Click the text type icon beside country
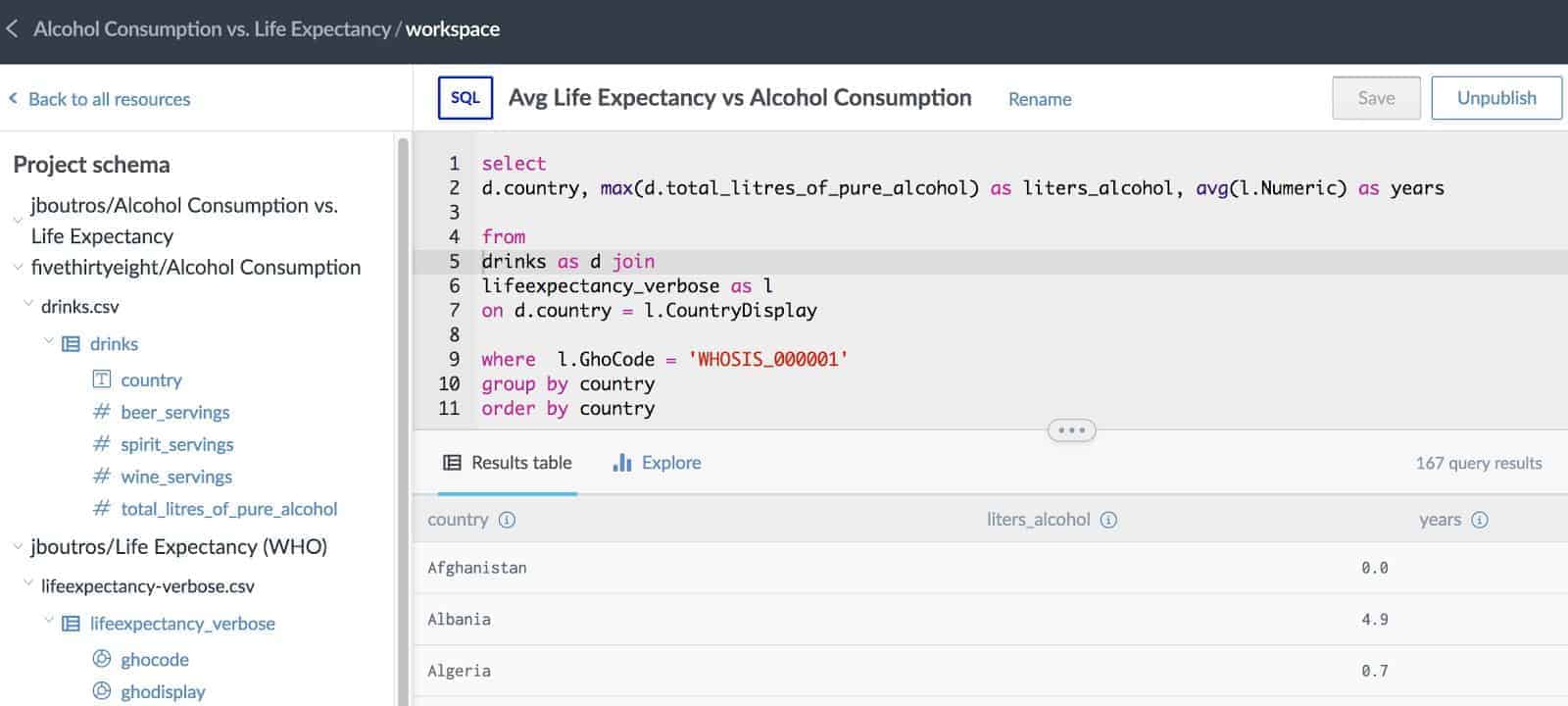The width and height of the screenshot is (1568, 706). click(x=102, y=379)
